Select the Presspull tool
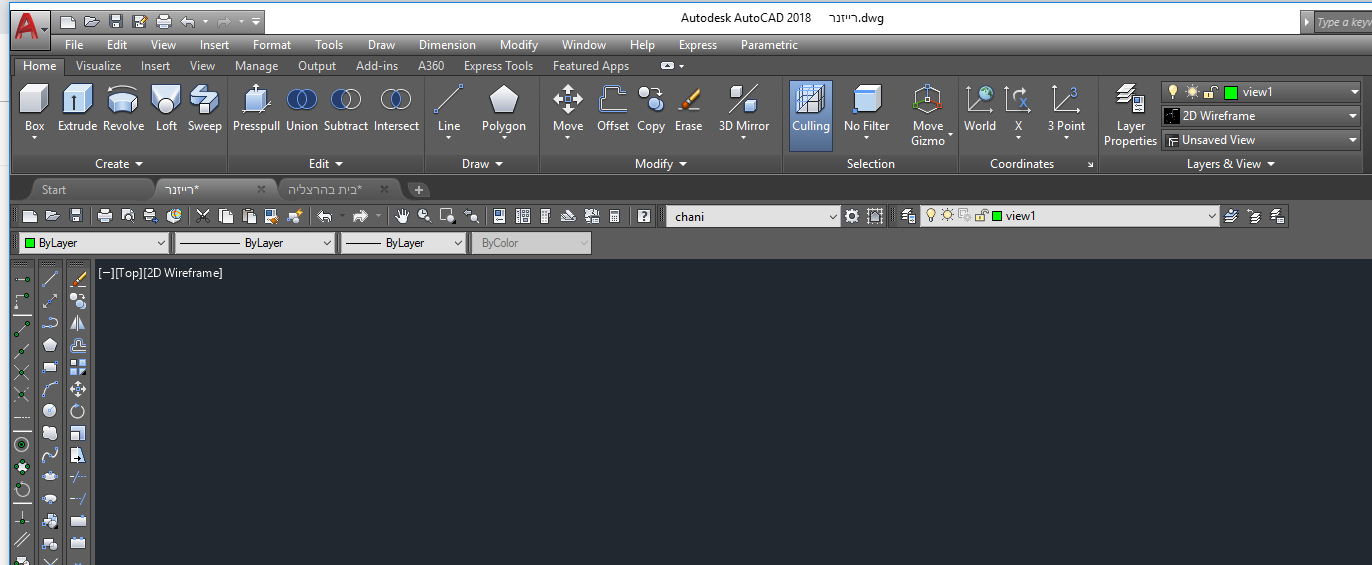 tap(256, 108)
